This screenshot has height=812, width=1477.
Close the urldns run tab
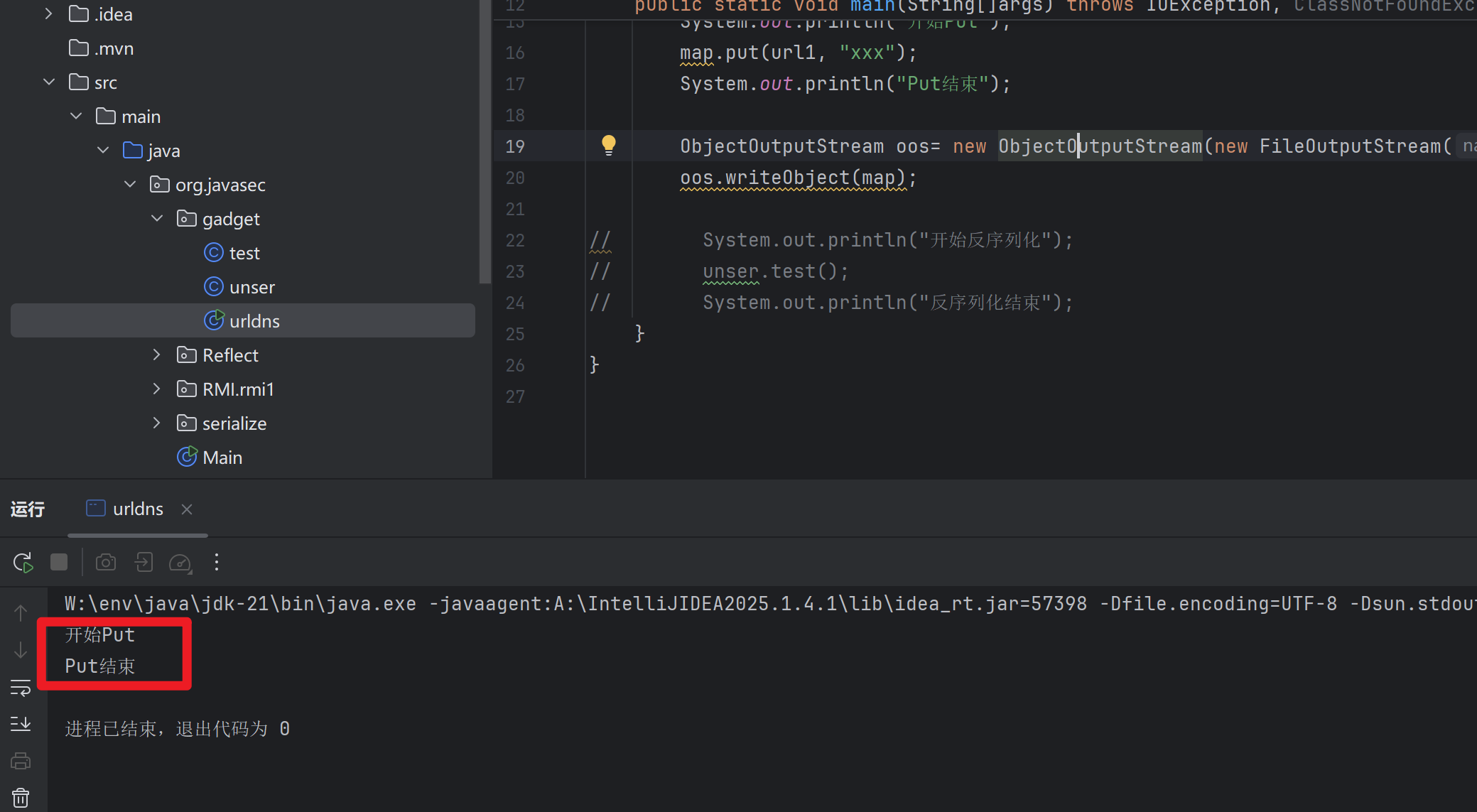[x=187, y=509]
